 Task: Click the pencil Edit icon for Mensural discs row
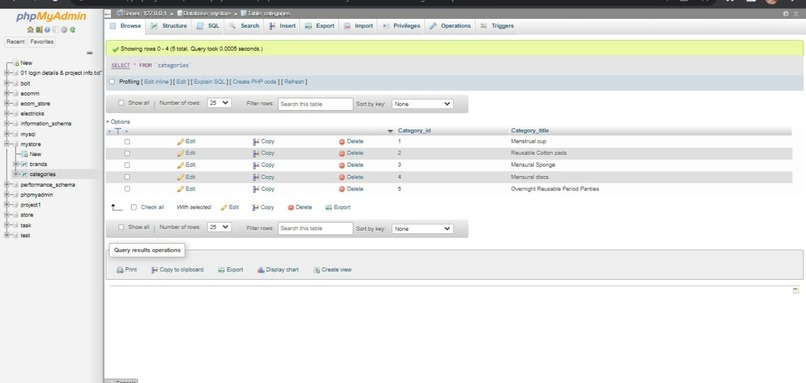pyautogui.click(x=180, y=177)
